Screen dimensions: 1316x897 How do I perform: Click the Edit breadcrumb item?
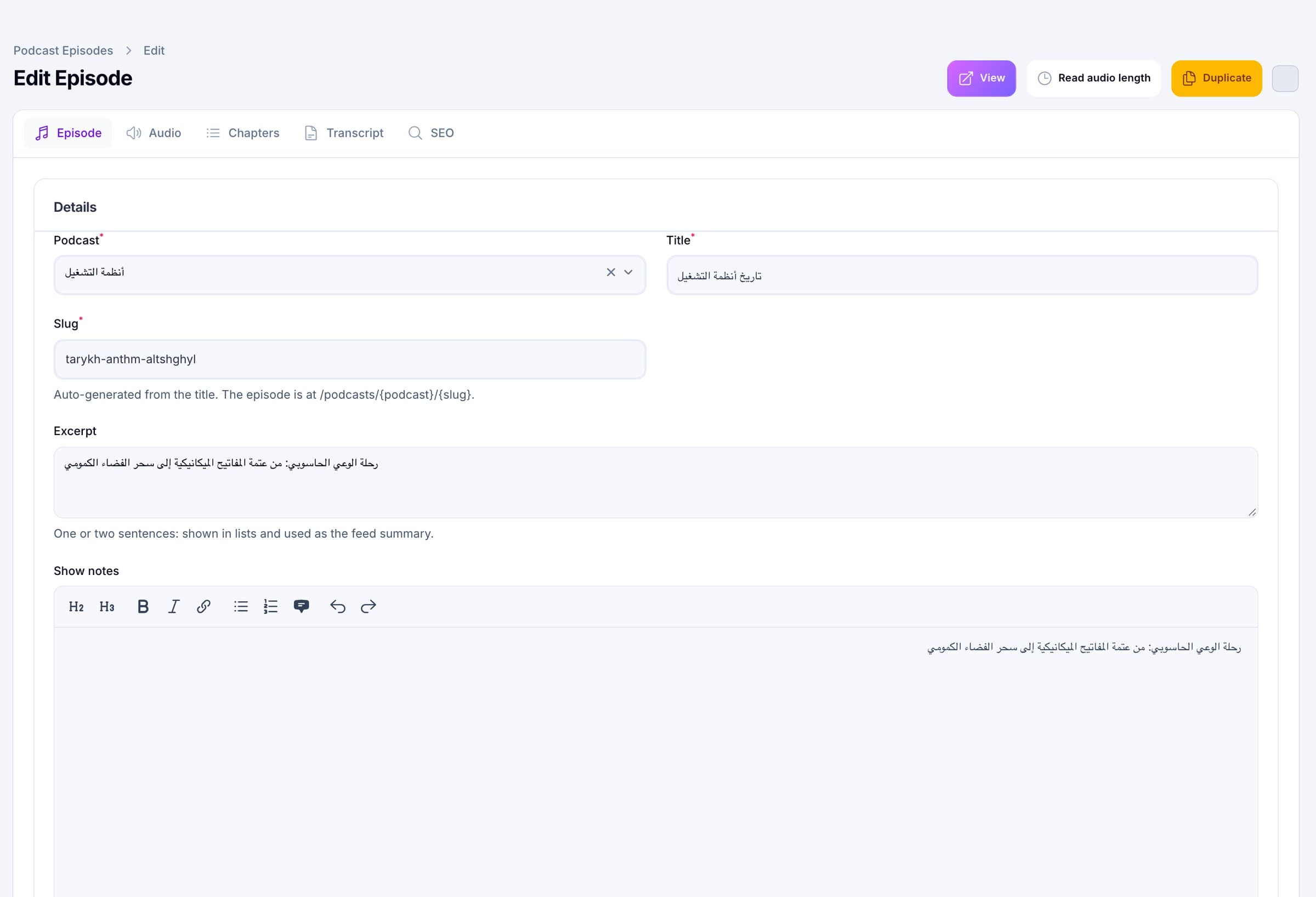[154, 50]
